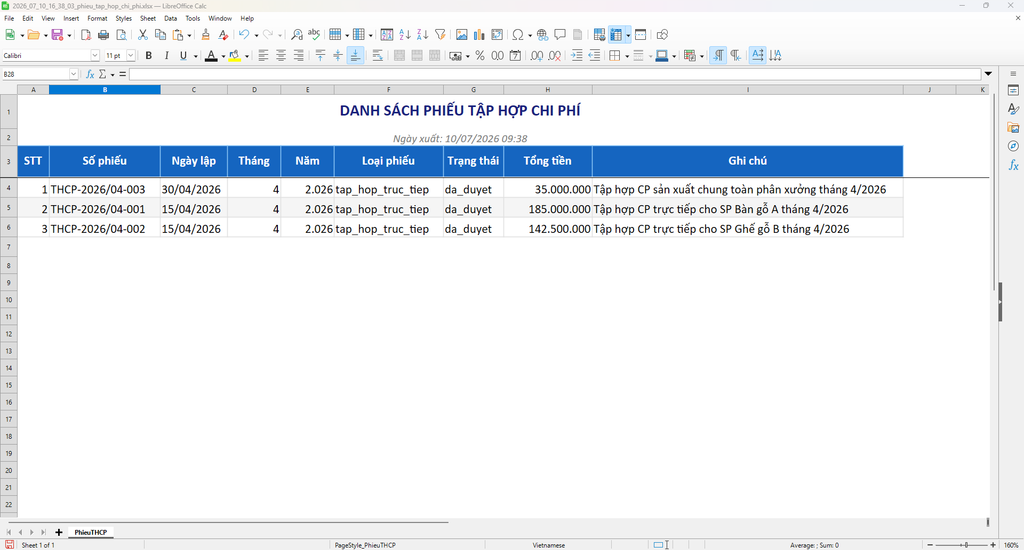This screenshot has width=1024, height=550.
Task: Insert a chart
Action: [x=479, y=35]
